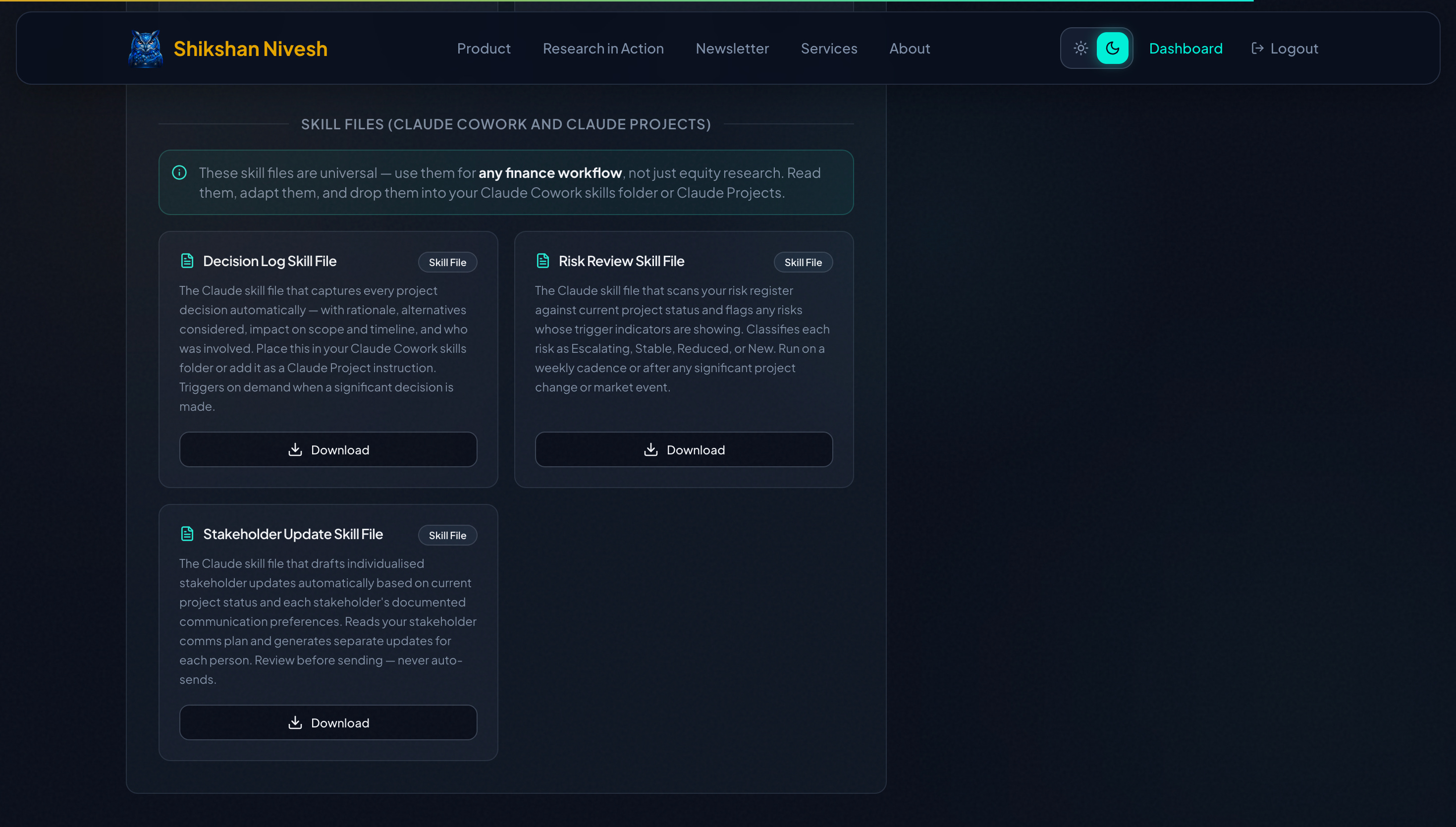Click download arrow icon for Decision Log
The image size is (1456, 827).
(295, 450)
